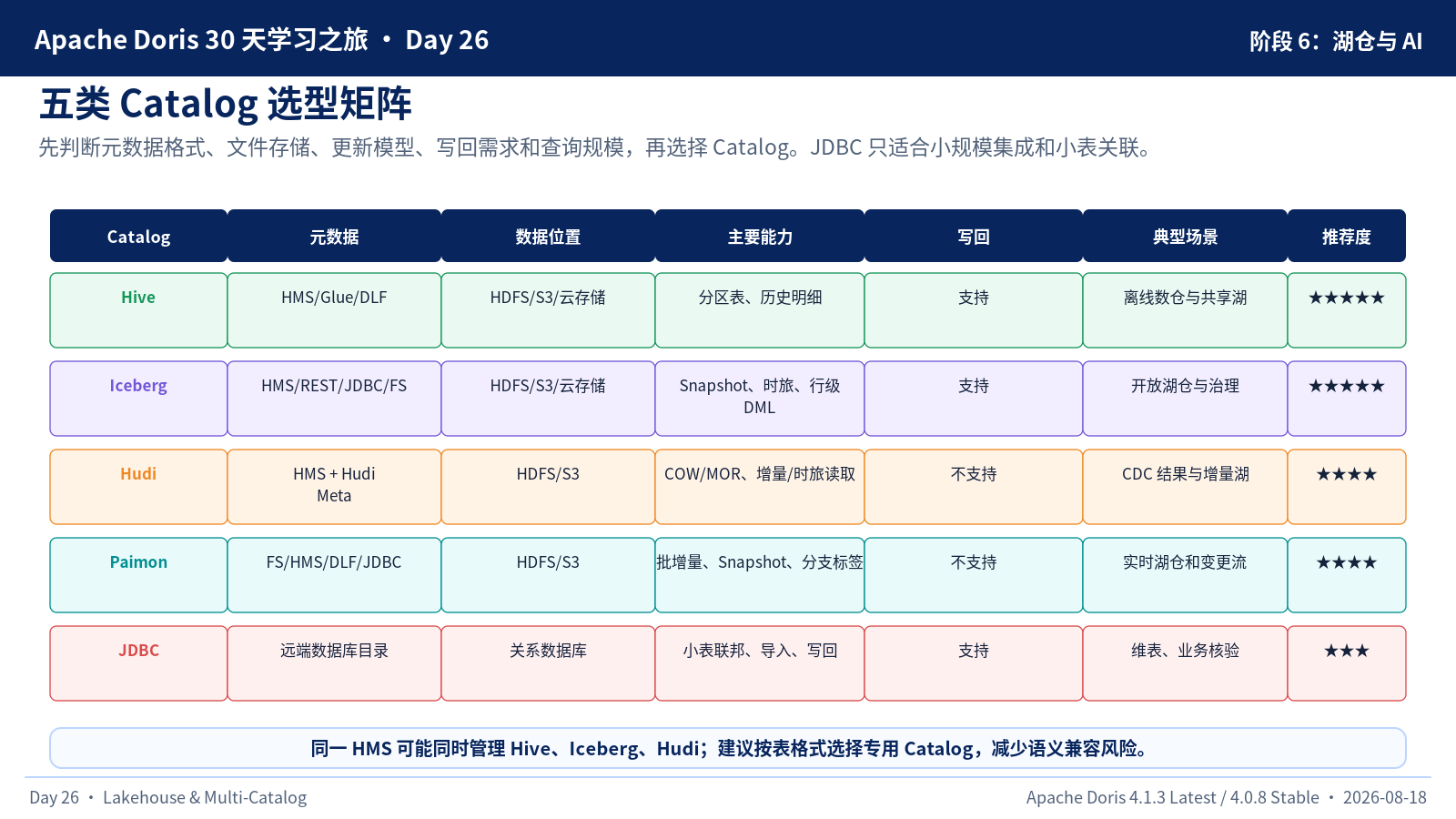Viewport: 1456px width, 819px height.
Task: Click the FS/HMS/DLF/JDBC metadata cell
Action: tap(334, 575)
